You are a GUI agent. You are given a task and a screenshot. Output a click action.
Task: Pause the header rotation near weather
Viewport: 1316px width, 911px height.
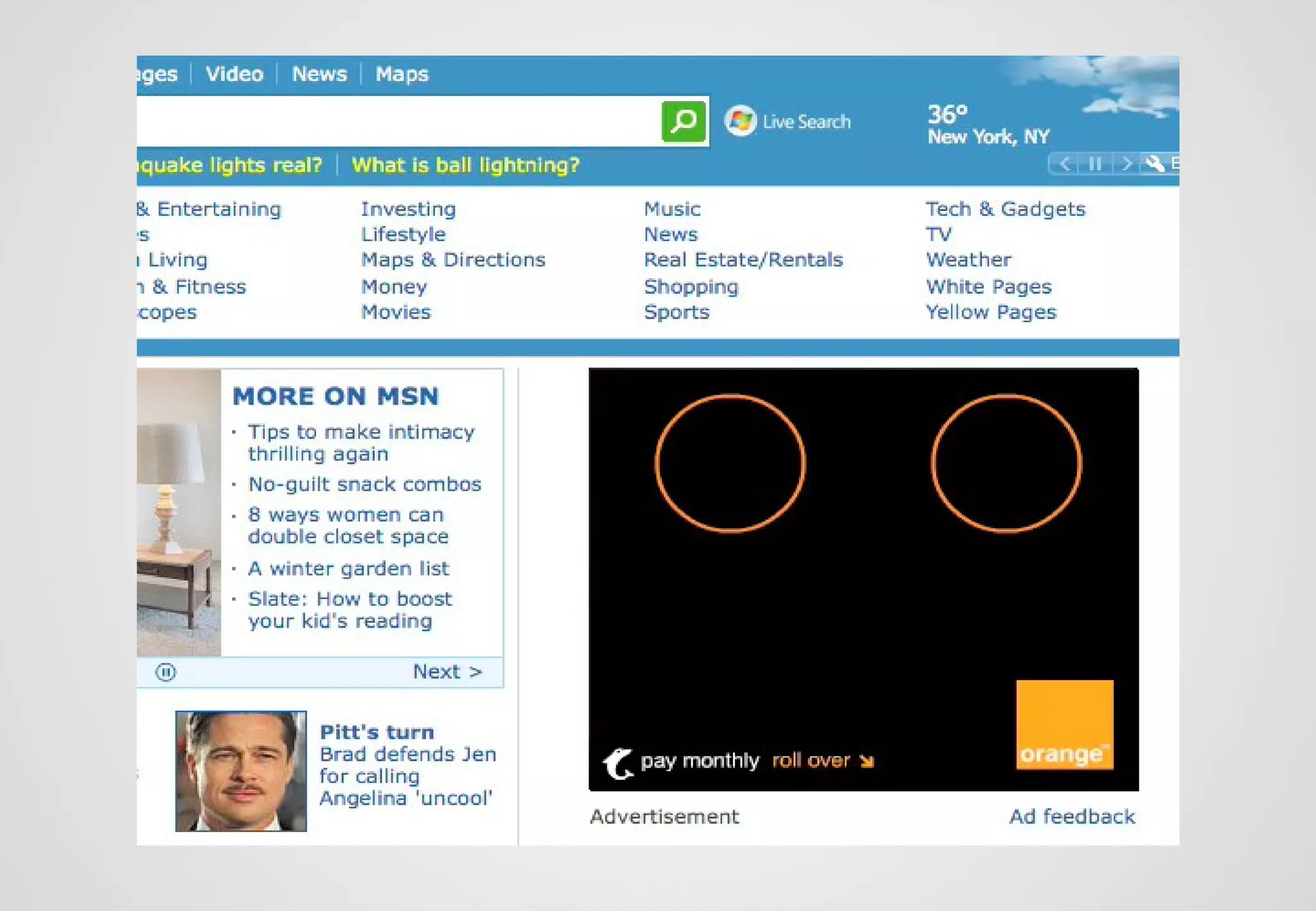click(x=1096, y=164)
